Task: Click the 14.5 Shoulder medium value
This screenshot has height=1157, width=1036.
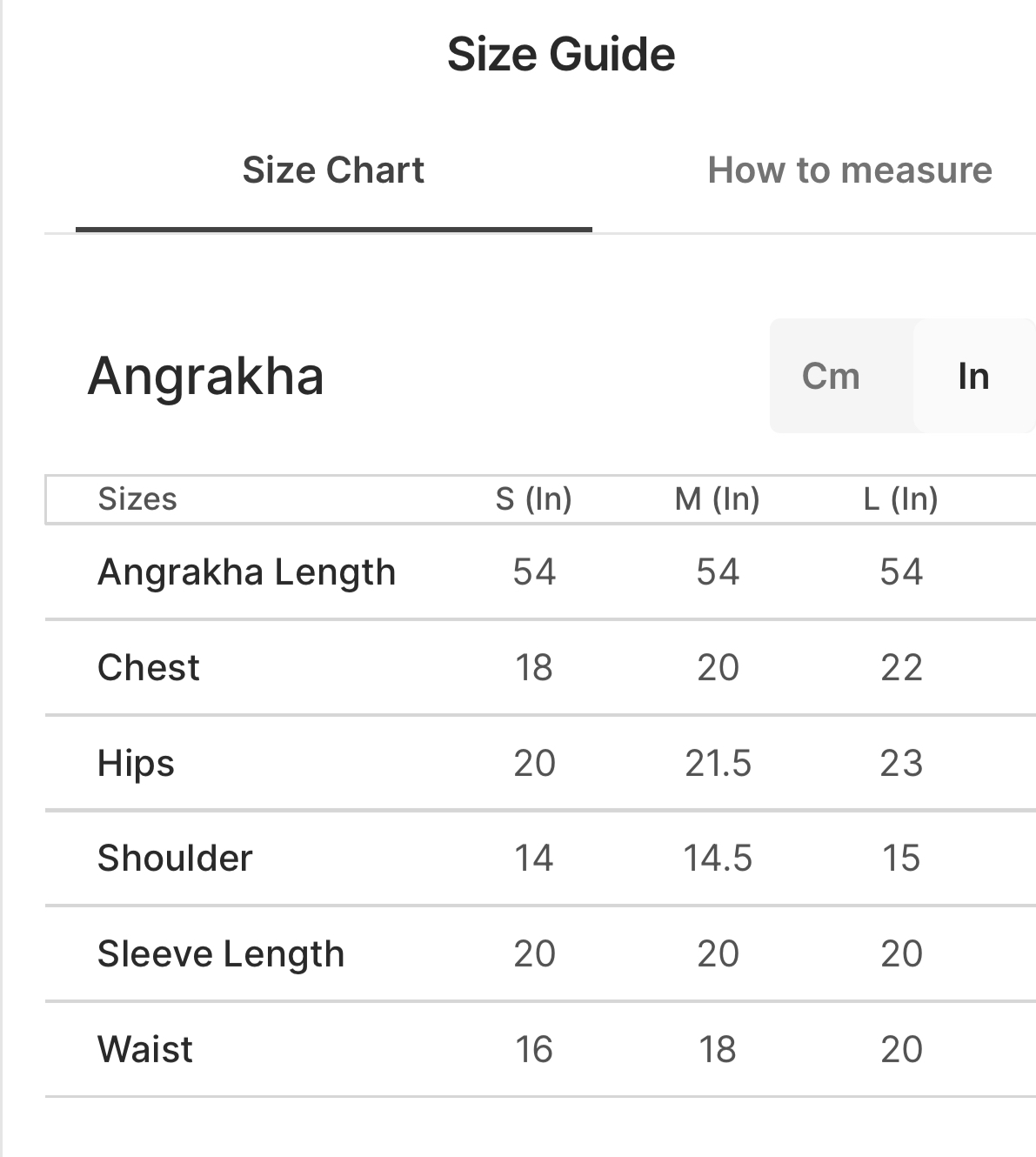Action: tap(718, 859)
